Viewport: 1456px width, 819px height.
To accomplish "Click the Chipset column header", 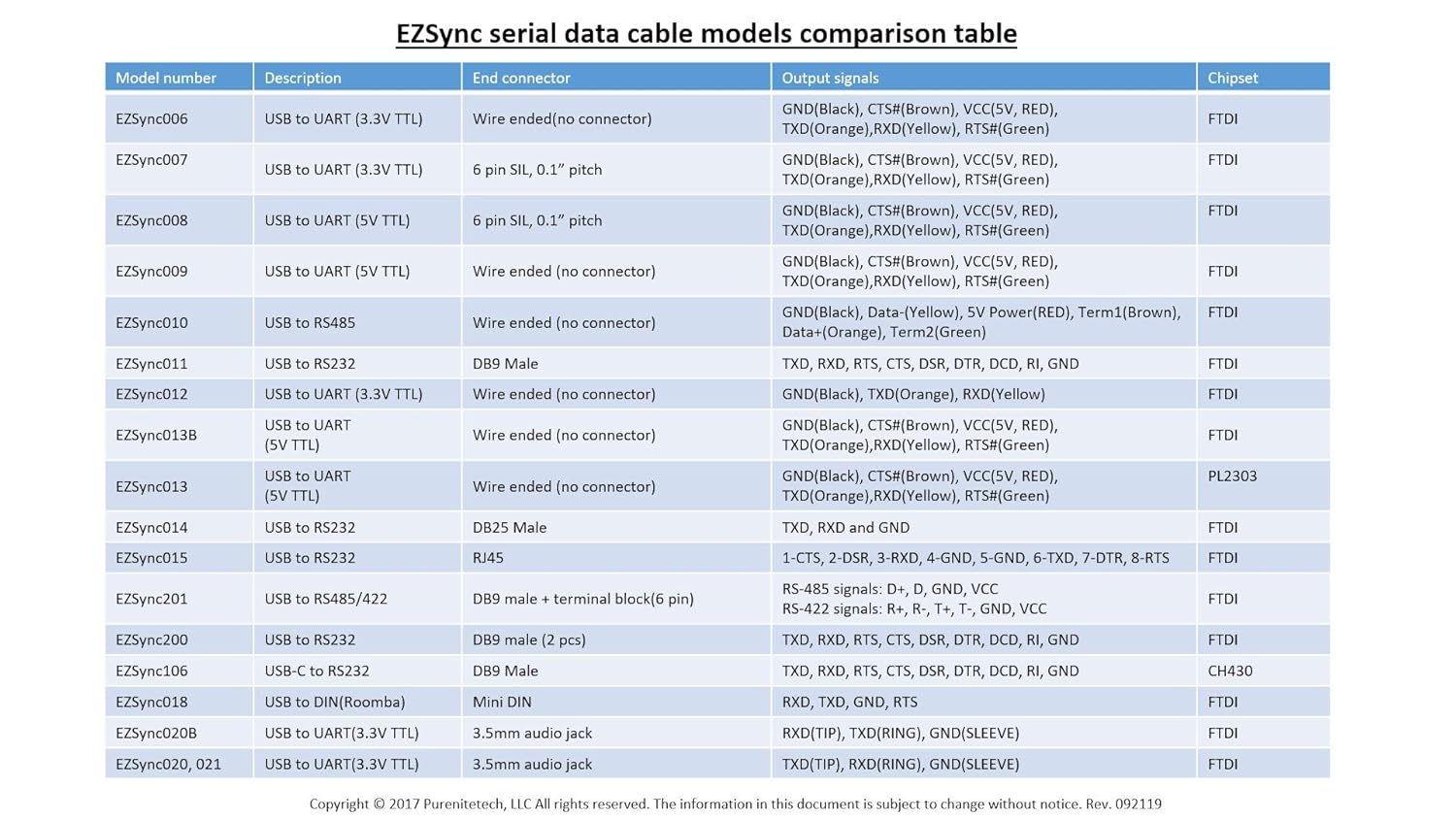I will 1233,78.
